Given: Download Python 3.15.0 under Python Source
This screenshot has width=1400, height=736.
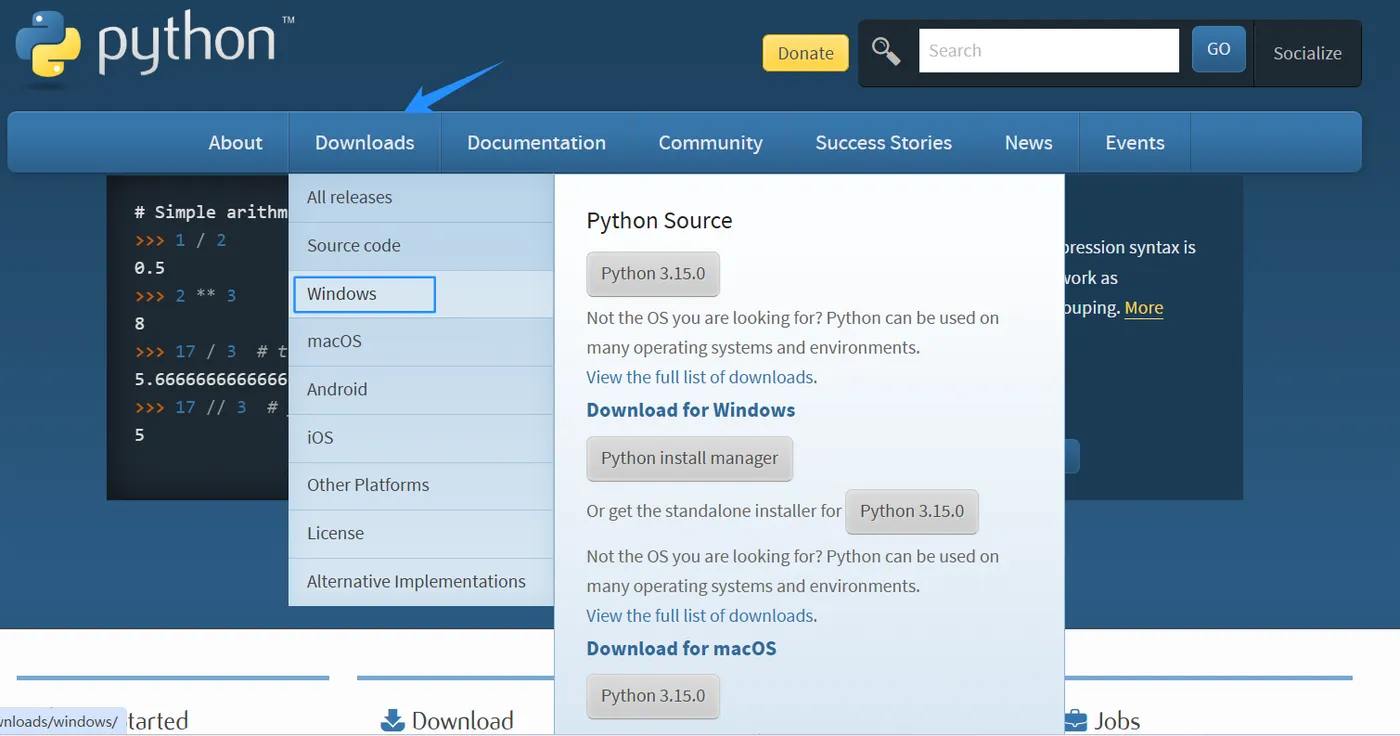Looking at the screenshot, I should (x=653, y=274).
